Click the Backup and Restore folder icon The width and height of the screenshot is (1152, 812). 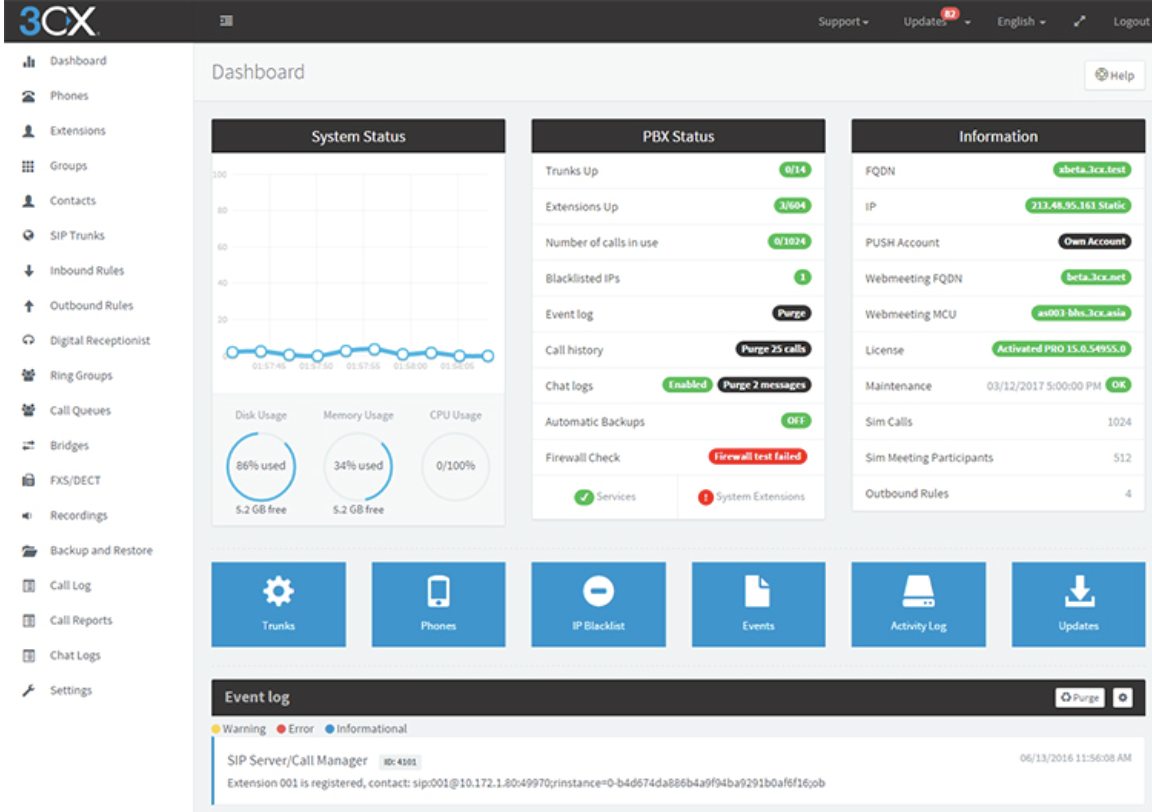pos(29,550)
